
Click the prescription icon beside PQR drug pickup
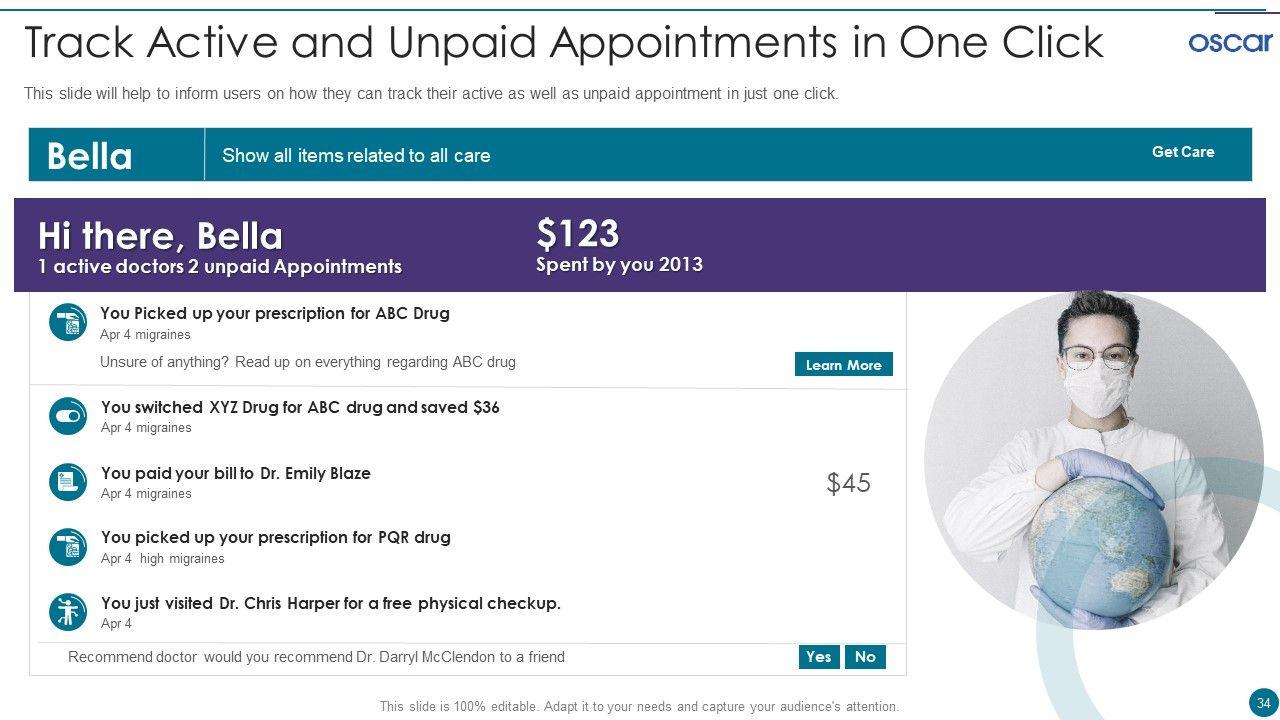point(68,546)
